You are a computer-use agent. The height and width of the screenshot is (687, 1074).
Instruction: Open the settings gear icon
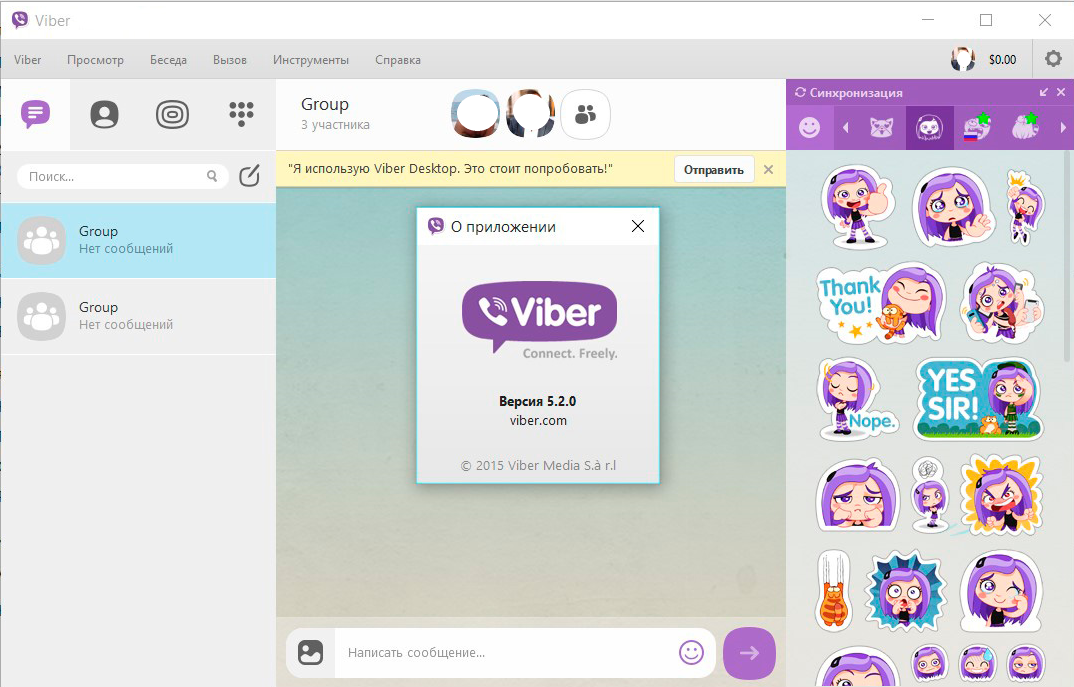pos(1053,59)
